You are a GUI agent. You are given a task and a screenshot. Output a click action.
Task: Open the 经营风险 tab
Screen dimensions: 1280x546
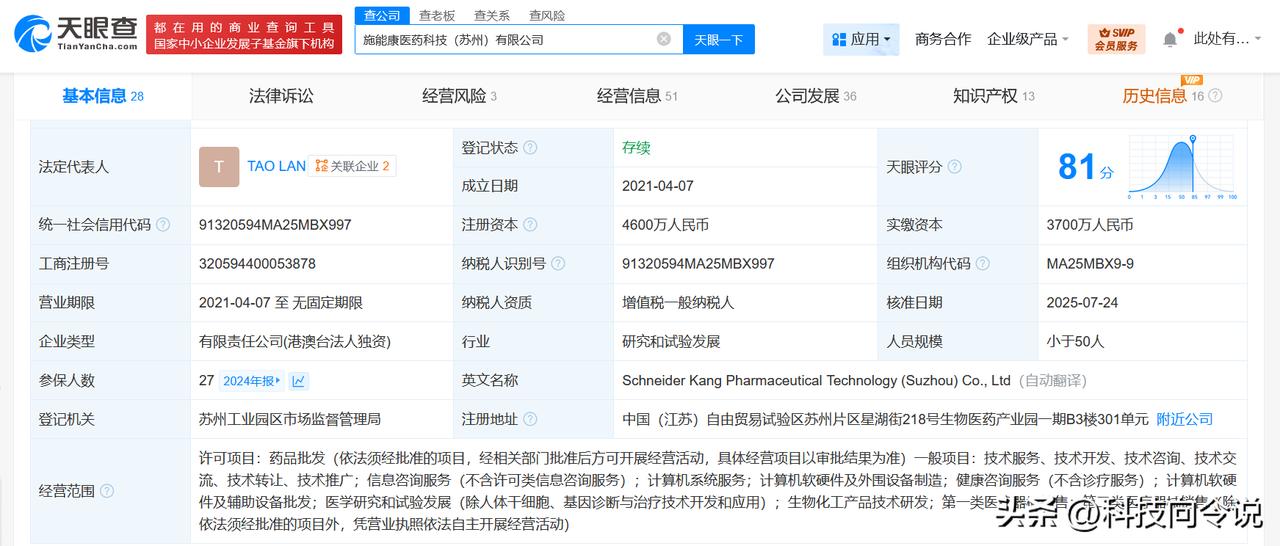(460, 96)
